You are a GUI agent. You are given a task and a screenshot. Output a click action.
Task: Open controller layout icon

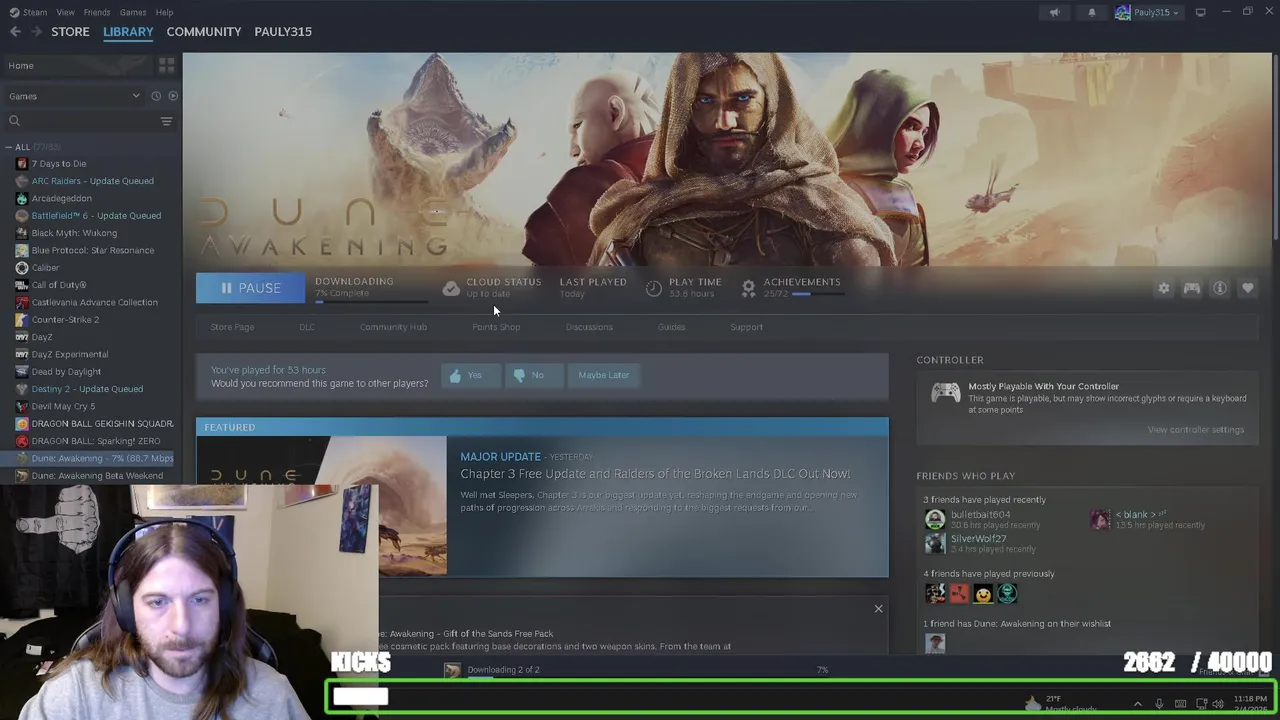[x=1192, y=288]
